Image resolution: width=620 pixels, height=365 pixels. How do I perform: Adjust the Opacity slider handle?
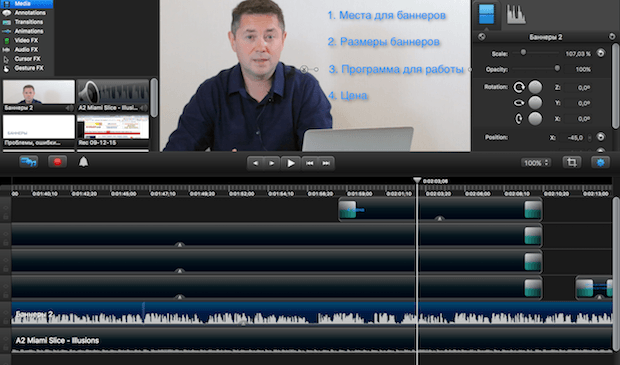click(557, 68)
